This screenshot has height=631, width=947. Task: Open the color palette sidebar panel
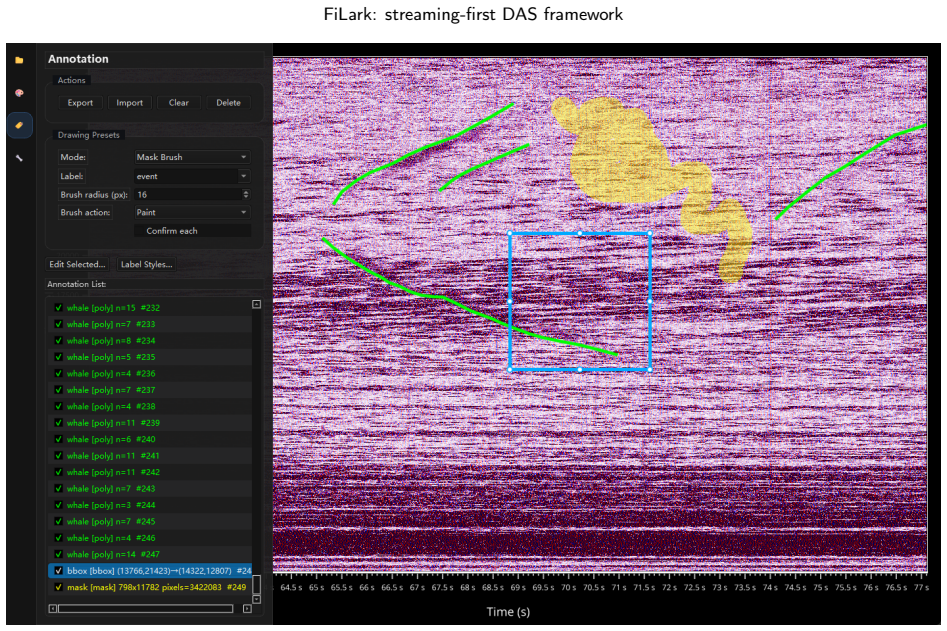point(19,92)
